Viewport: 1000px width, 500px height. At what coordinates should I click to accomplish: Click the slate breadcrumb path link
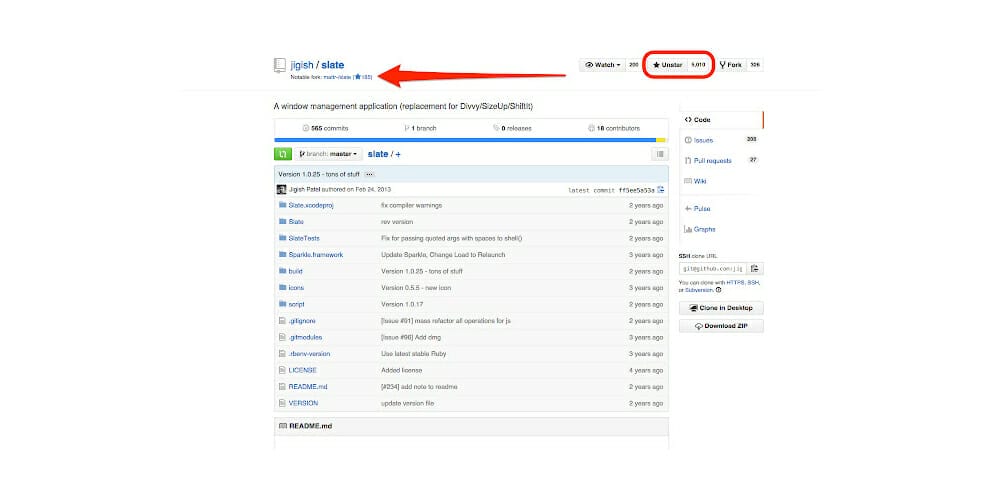[378, 154]
